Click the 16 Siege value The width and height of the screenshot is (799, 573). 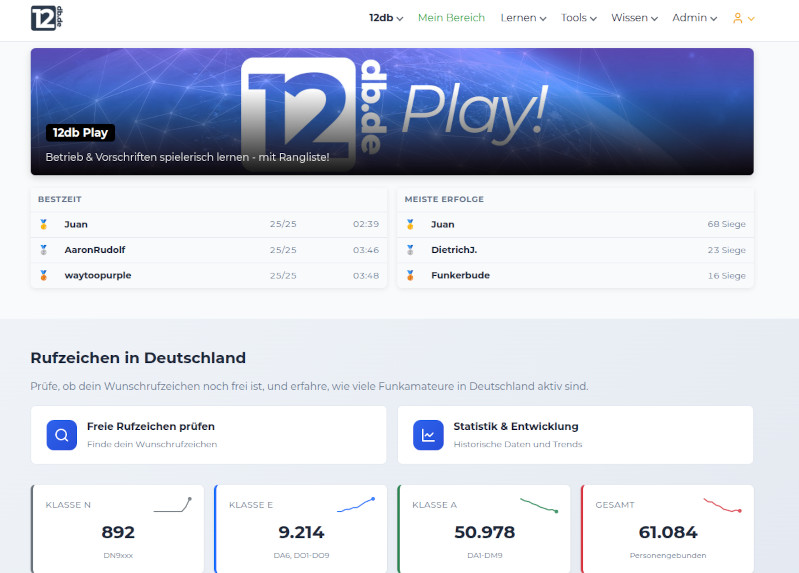click(x=726, y=275)
